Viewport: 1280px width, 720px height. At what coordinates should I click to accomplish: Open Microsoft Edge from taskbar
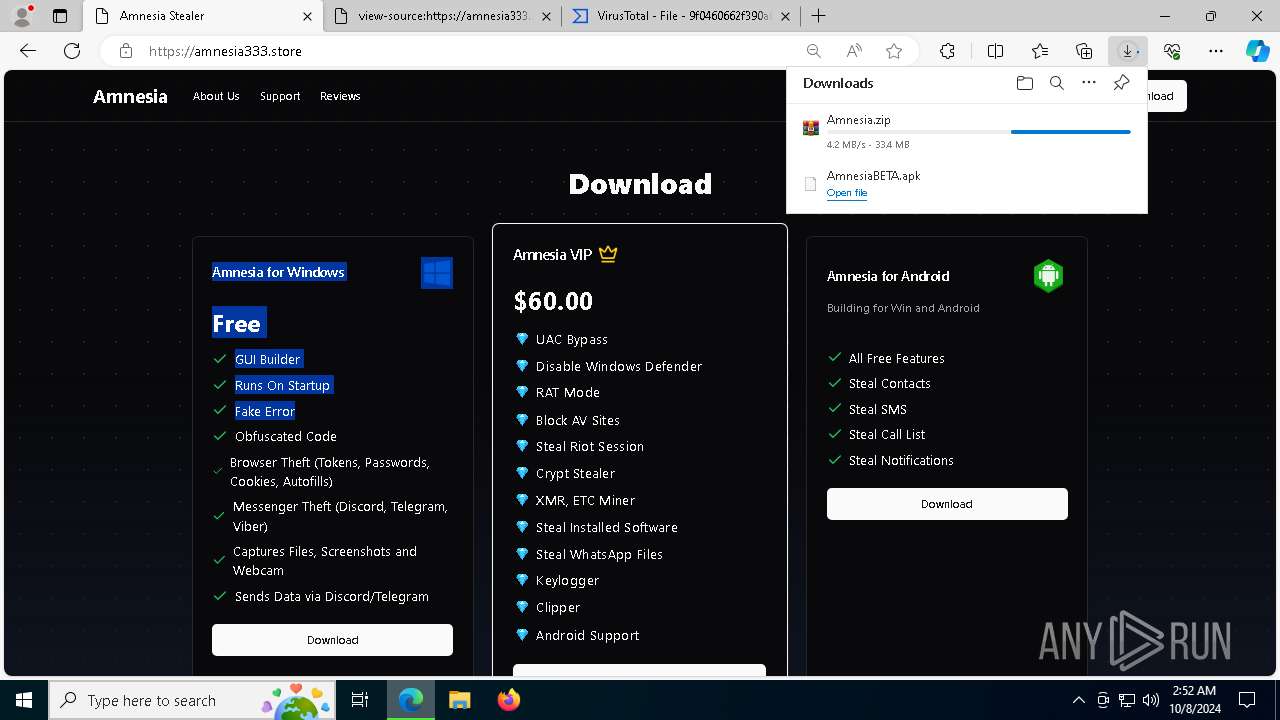[x=411, y=700]
